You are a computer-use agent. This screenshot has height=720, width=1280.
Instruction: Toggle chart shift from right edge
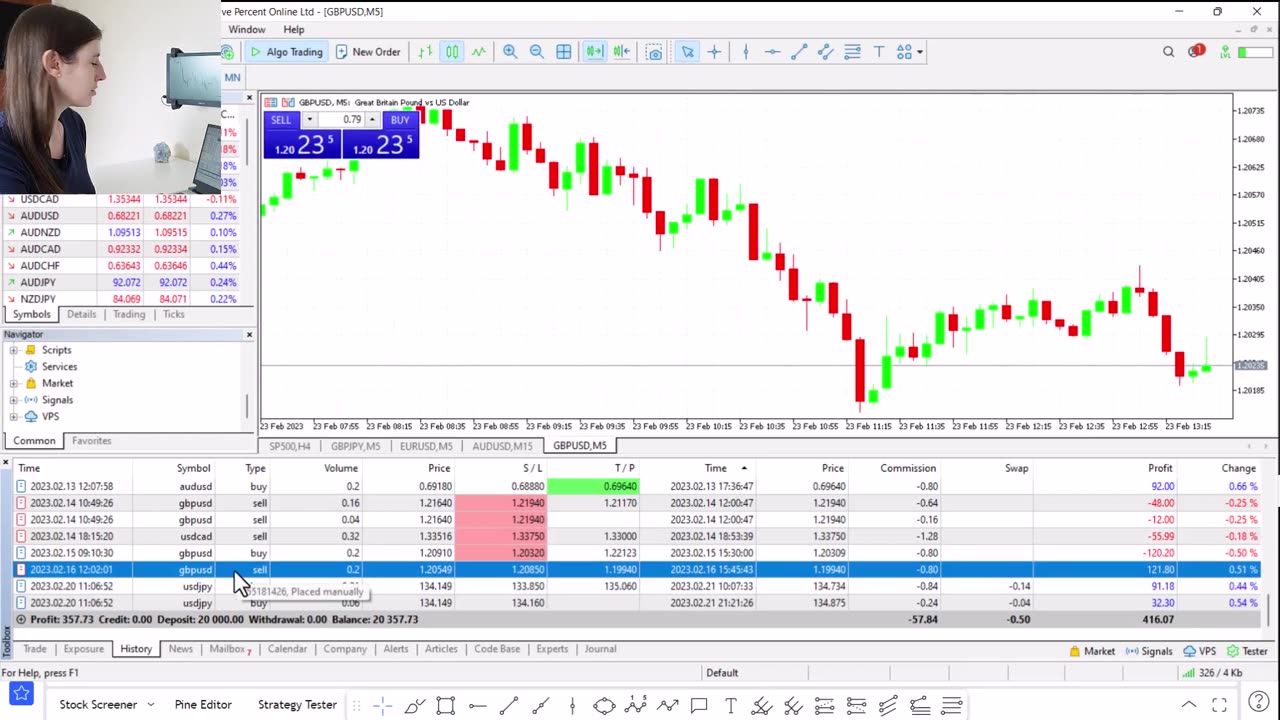pyautogui.click(x=621, y=52)
